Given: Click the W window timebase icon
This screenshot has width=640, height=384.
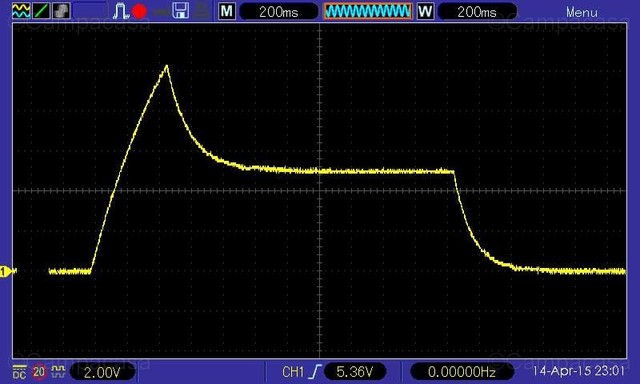Looking at the screenshot, I should tap(425, 11).
